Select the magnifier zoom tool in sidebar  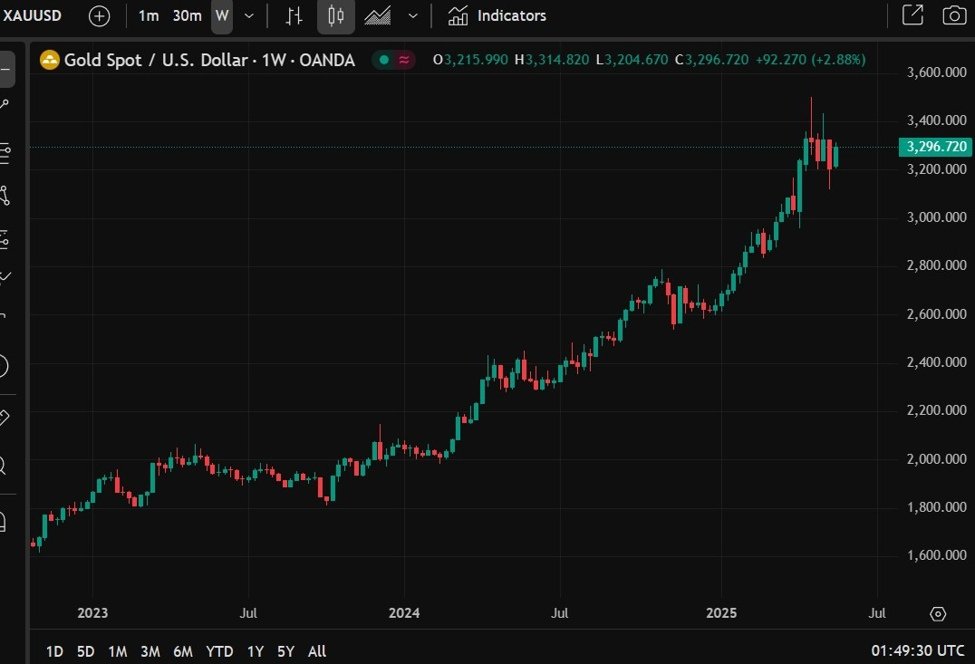point(3,465)
